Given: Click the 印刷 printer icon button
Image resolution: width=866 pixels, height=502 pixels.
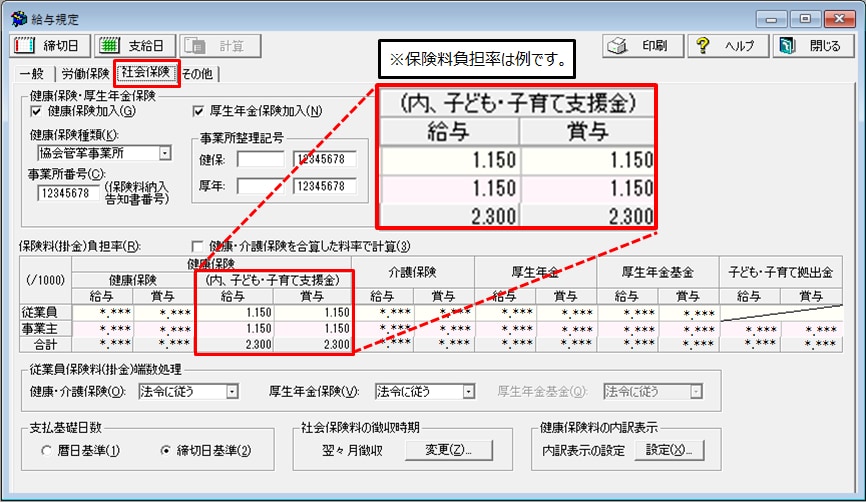Looking at the screenshot, I should [x=643, y=46].
